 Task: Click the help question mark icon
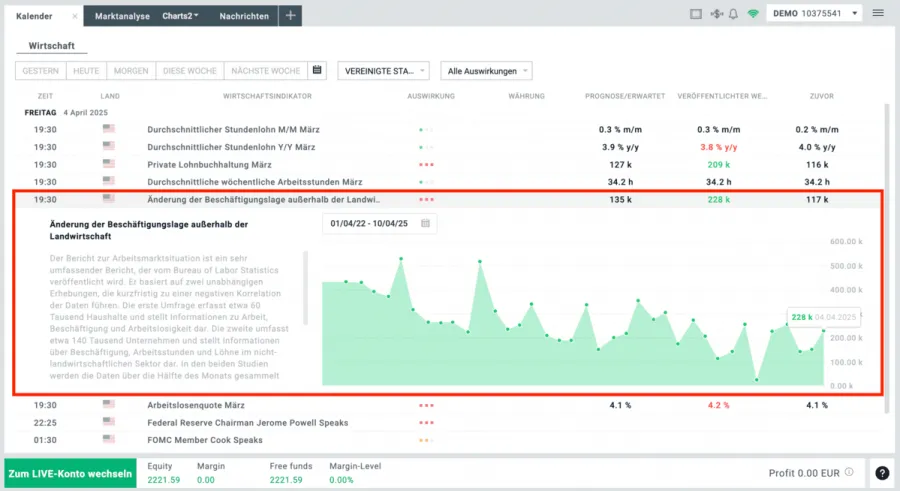881,473
